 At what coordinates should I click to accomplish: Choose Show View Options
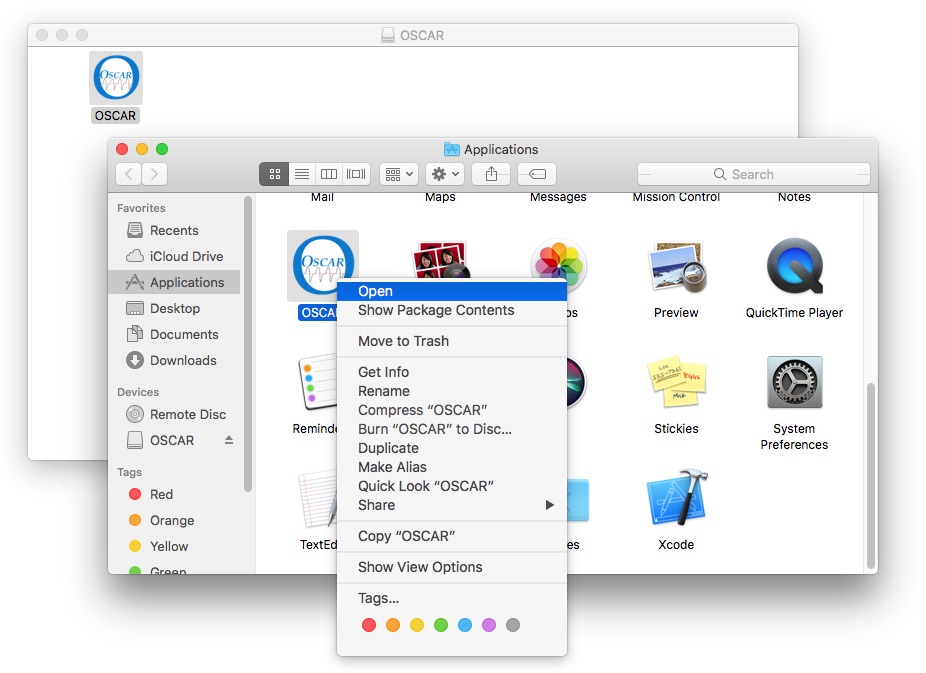[x=452, y=567]
